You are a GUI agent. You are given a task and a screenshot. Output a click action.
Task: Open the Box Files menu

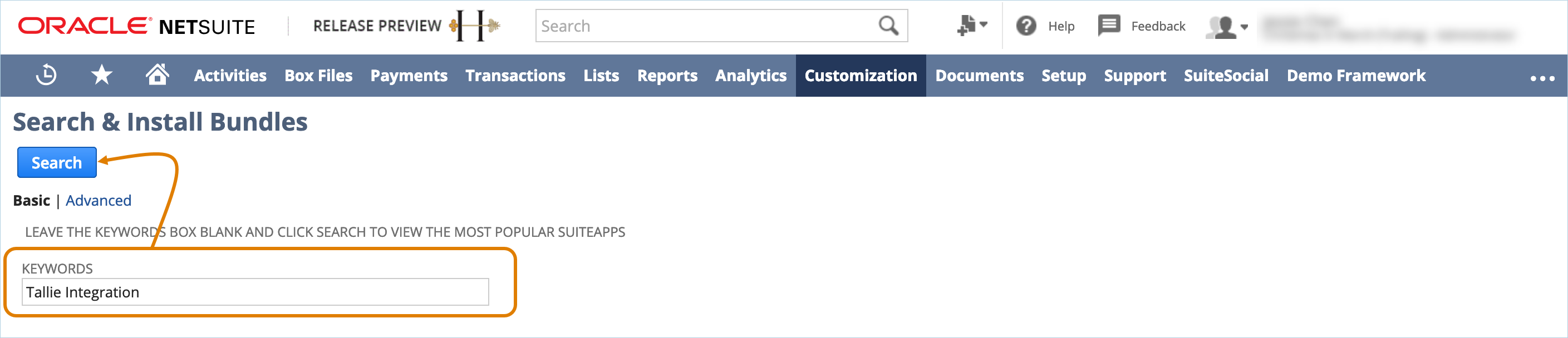318,76
